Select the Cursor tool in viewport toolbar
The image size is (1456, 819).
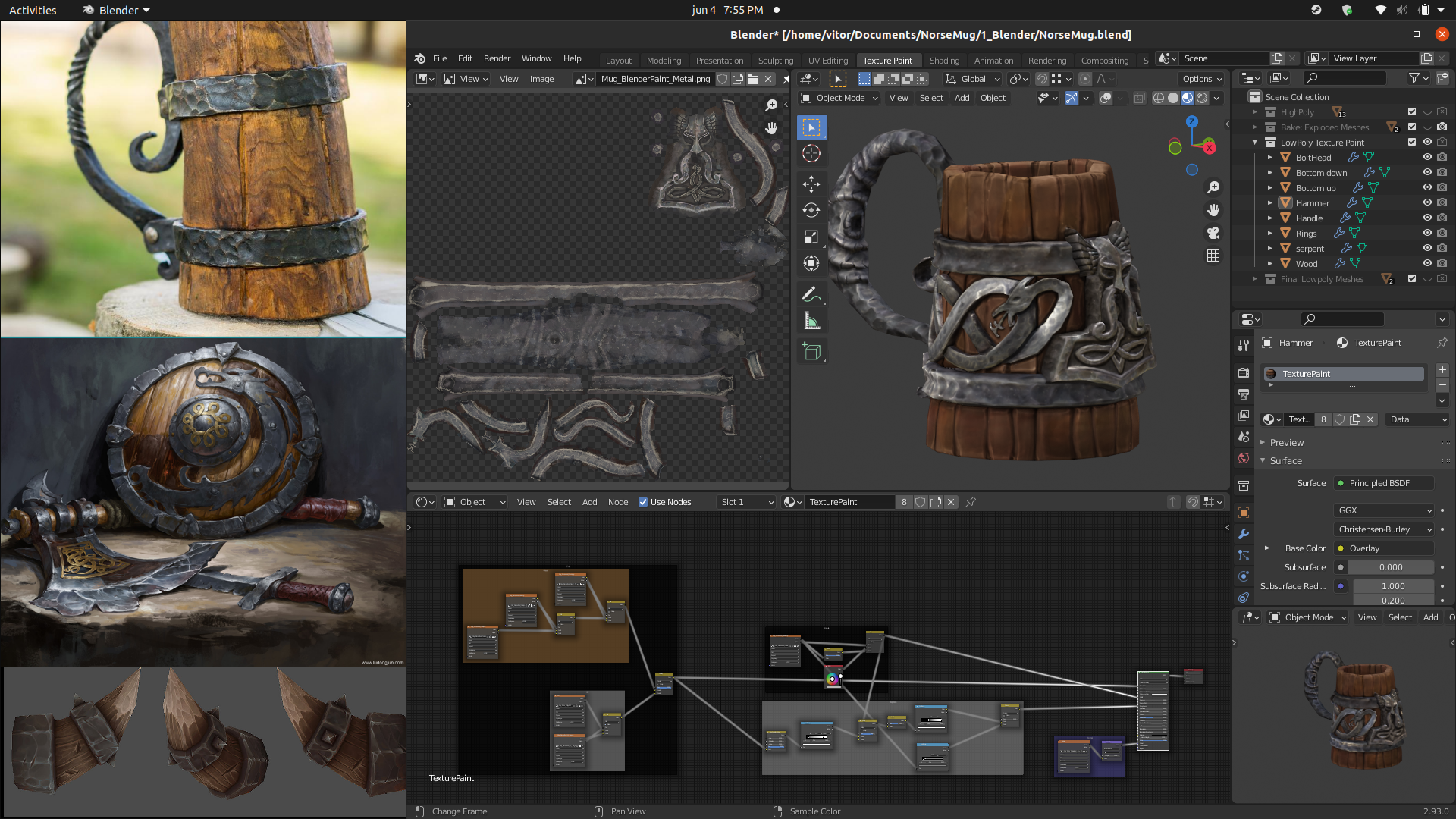coord(811,154)
